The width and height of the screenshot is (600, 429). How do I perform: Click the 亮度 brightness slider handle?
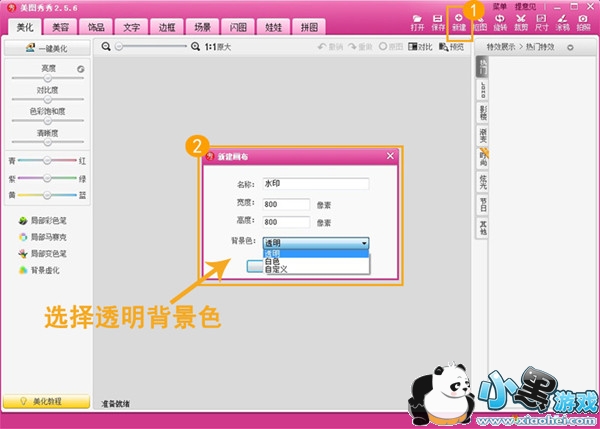[x=47, y=78]
